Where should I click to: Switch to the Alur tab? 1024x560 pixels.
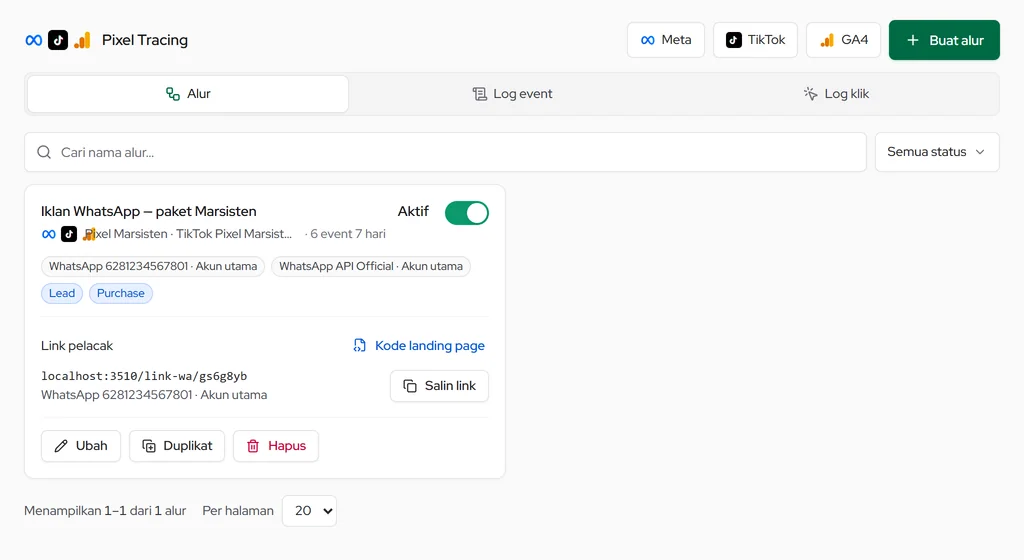point(188,94)
